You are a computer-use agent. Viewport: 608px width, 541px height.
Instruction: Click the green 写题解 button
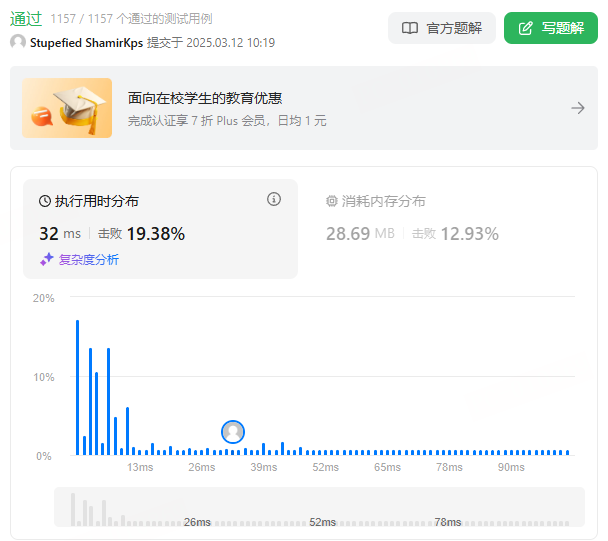point(551,28)
